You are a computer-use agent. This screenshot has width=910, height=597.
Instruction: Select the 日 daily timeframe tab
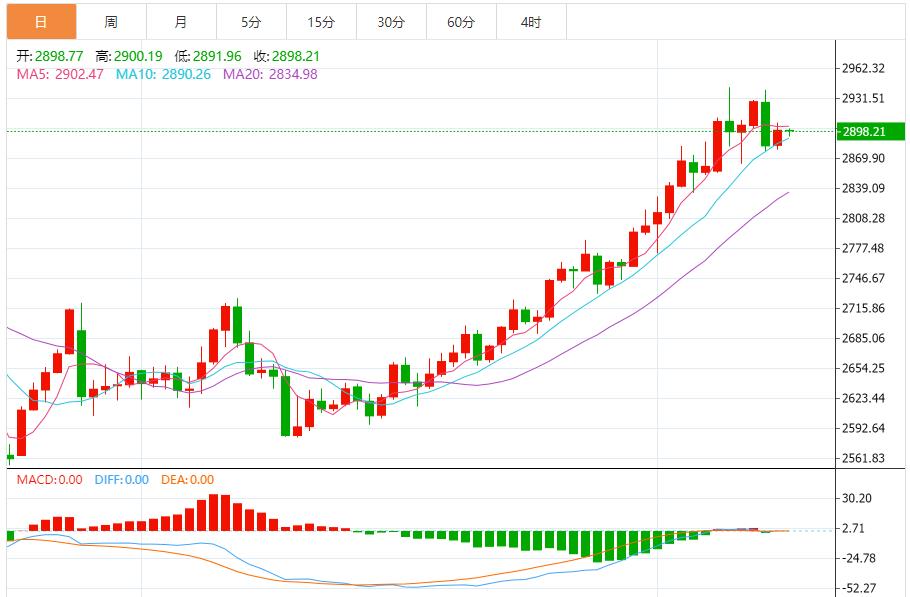(41, 22)
